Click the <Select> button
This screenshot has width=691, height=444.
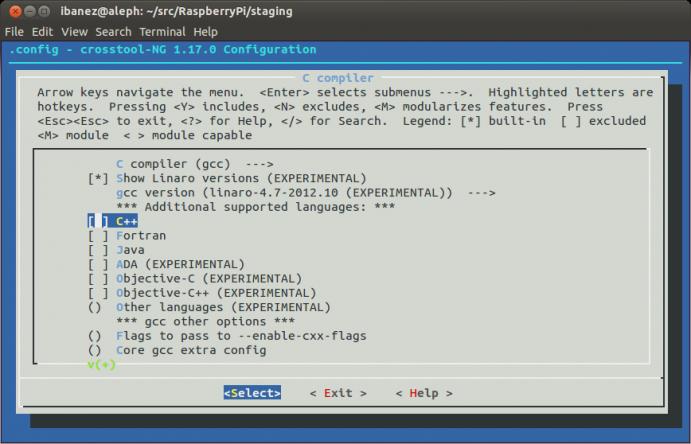(x=252, y=393)
